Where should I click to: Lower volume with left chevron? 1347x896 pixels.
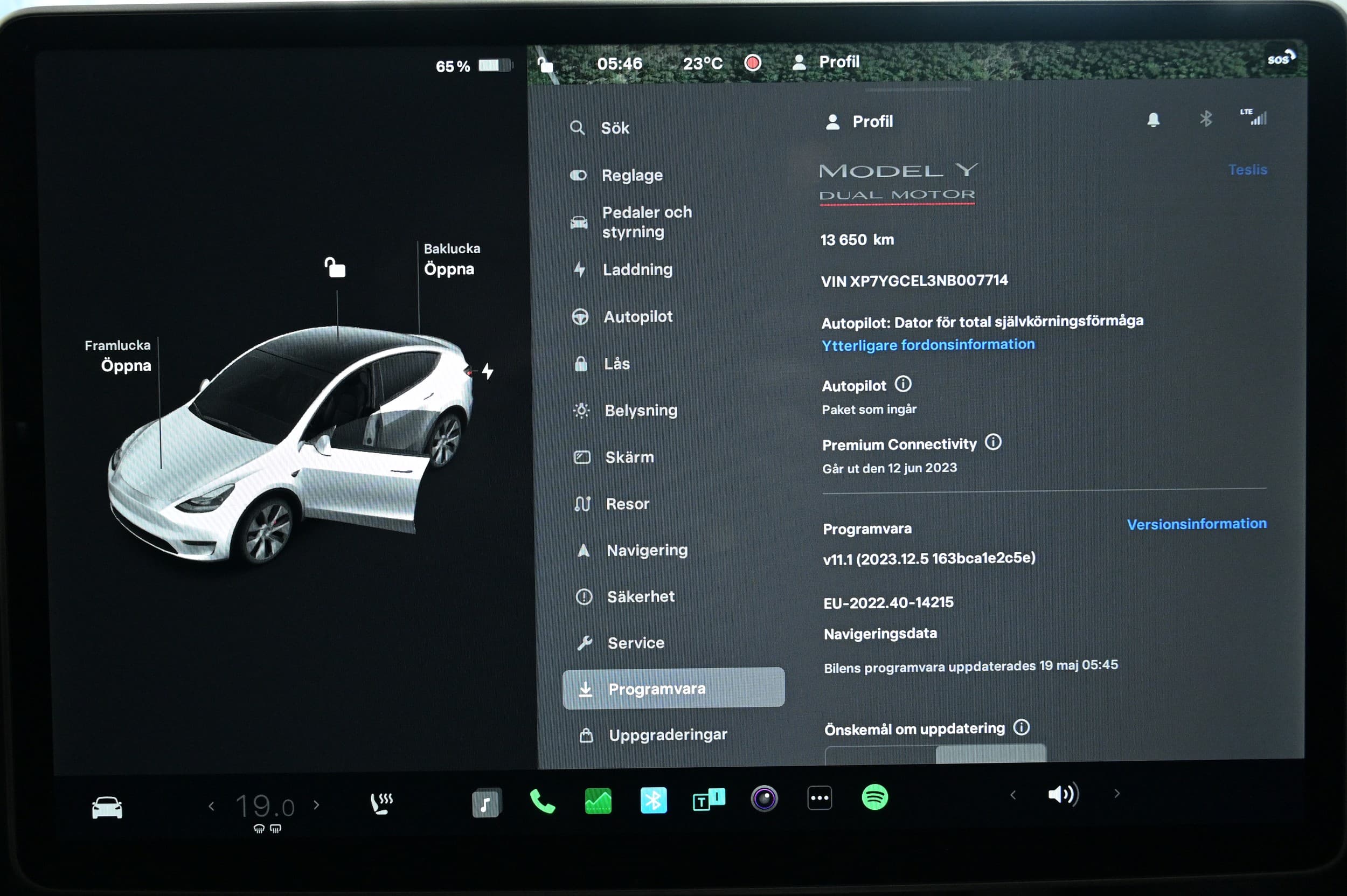1013,794
